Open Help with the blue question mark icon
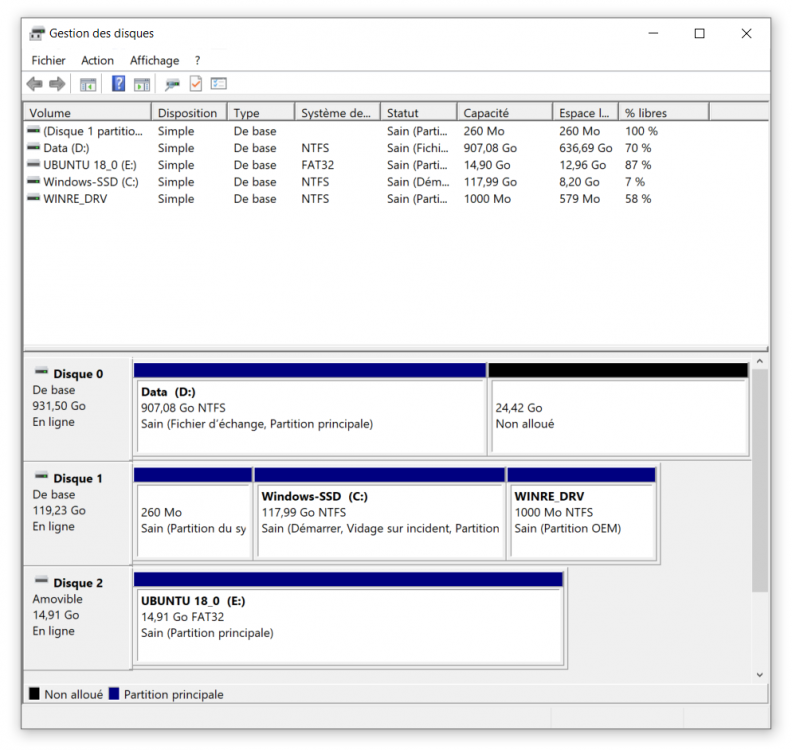 118,84
